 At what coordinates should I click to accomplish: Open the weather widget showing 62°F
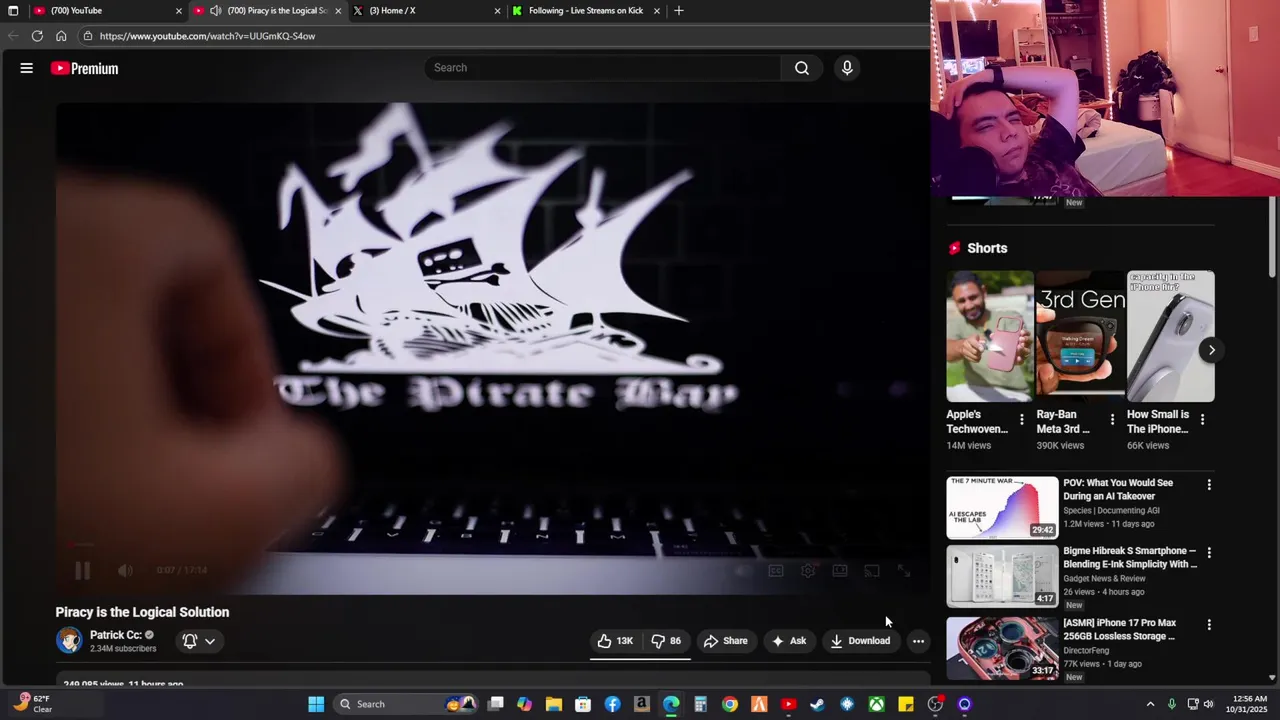pyautogui.click(x=33, y=704)
